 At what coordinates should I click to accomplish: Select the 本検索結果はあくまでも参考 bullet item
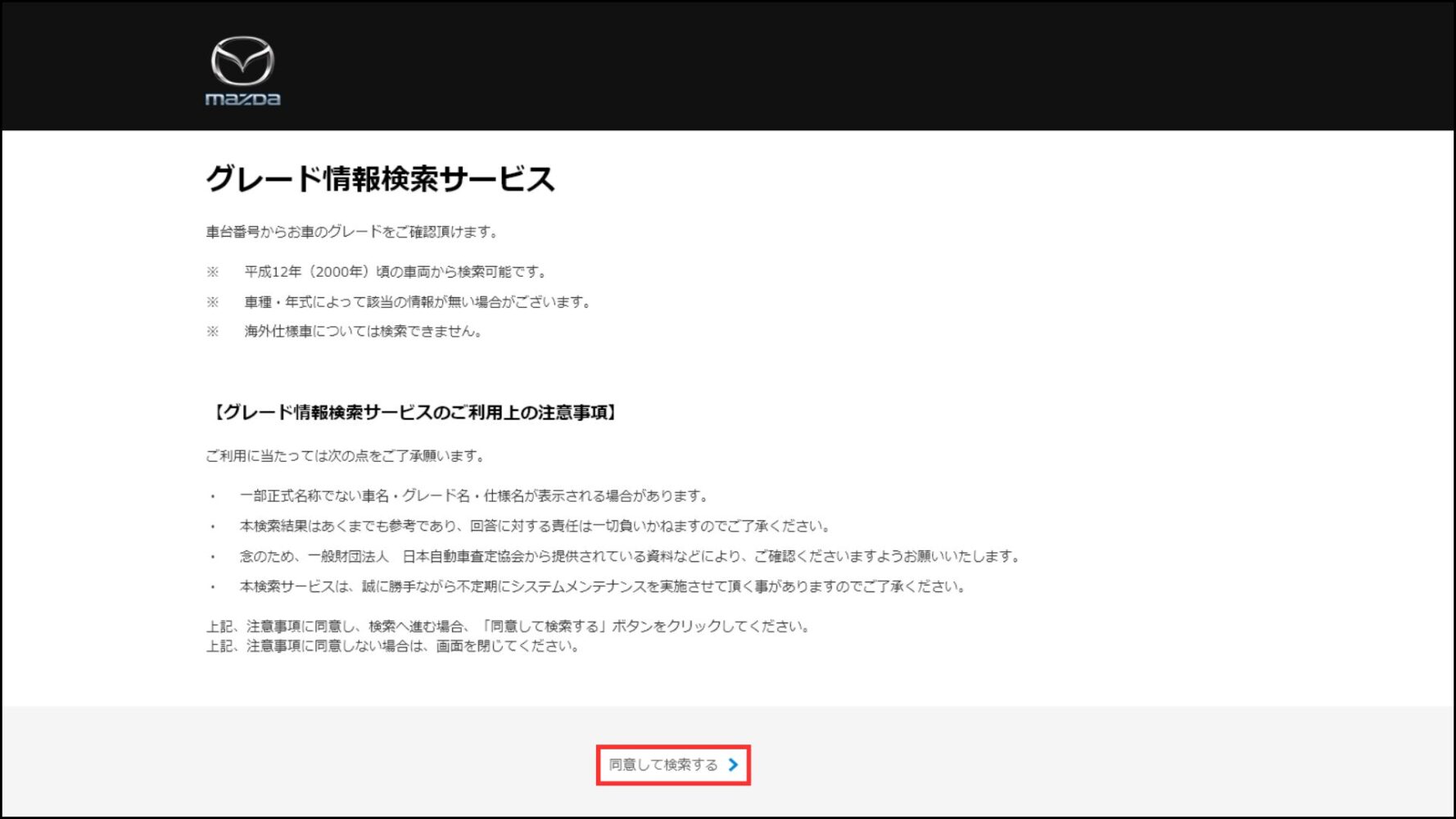pos(536,527)
